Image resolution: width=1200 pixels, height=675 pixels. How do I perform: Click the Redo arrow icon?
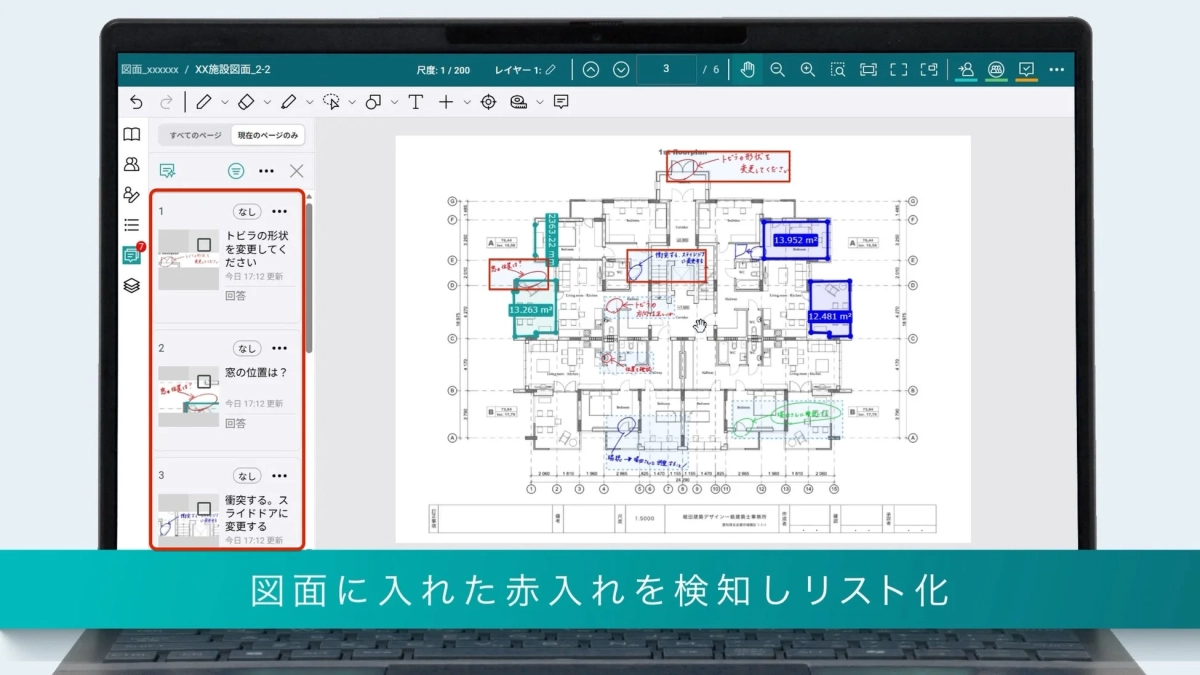tap(166, 102)
